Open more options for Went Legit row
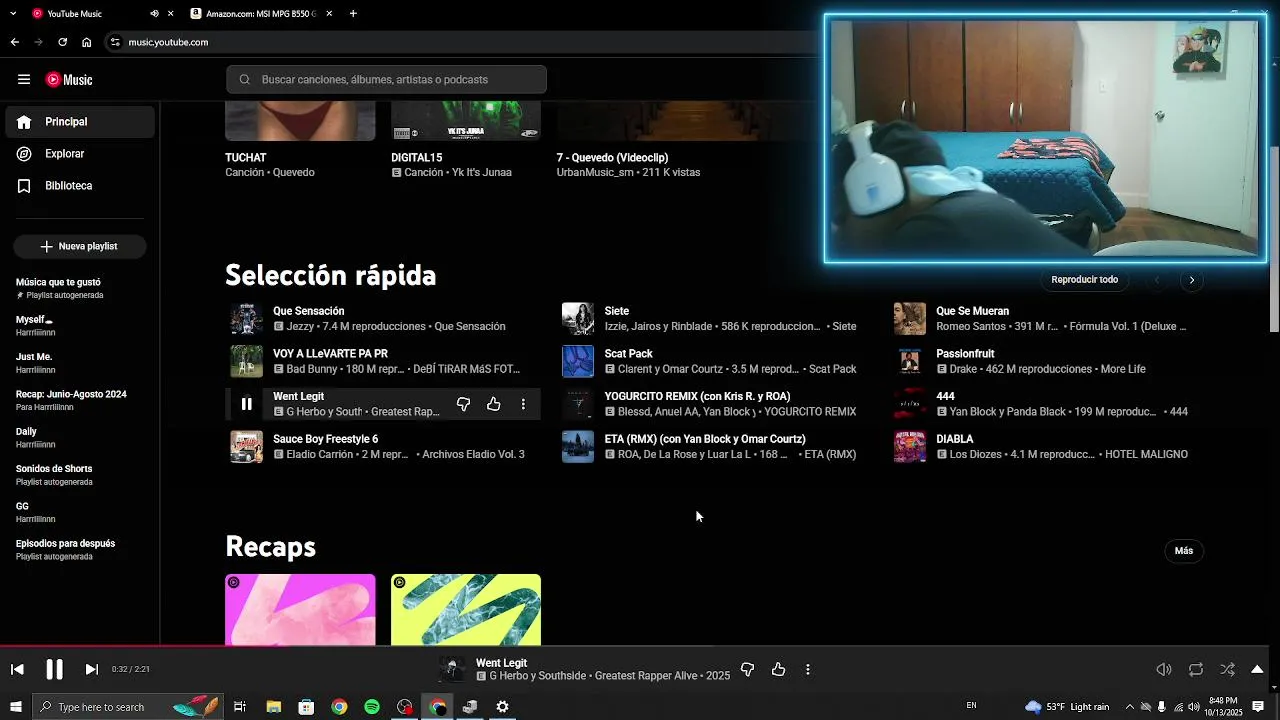The width and height of the screenshot is (1280, 720). click(523, 404)
